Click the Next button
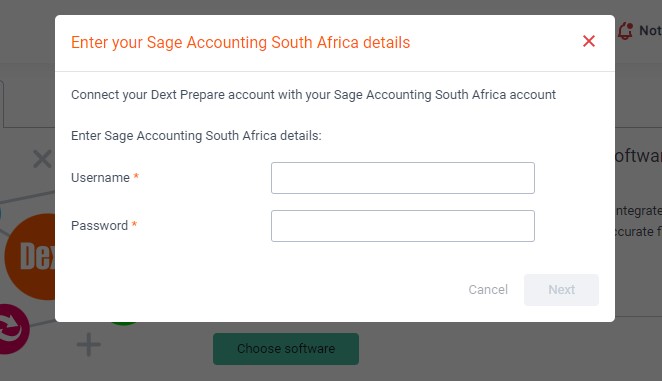This screenshot has width=662, height=381. click(x=561, y=290)
